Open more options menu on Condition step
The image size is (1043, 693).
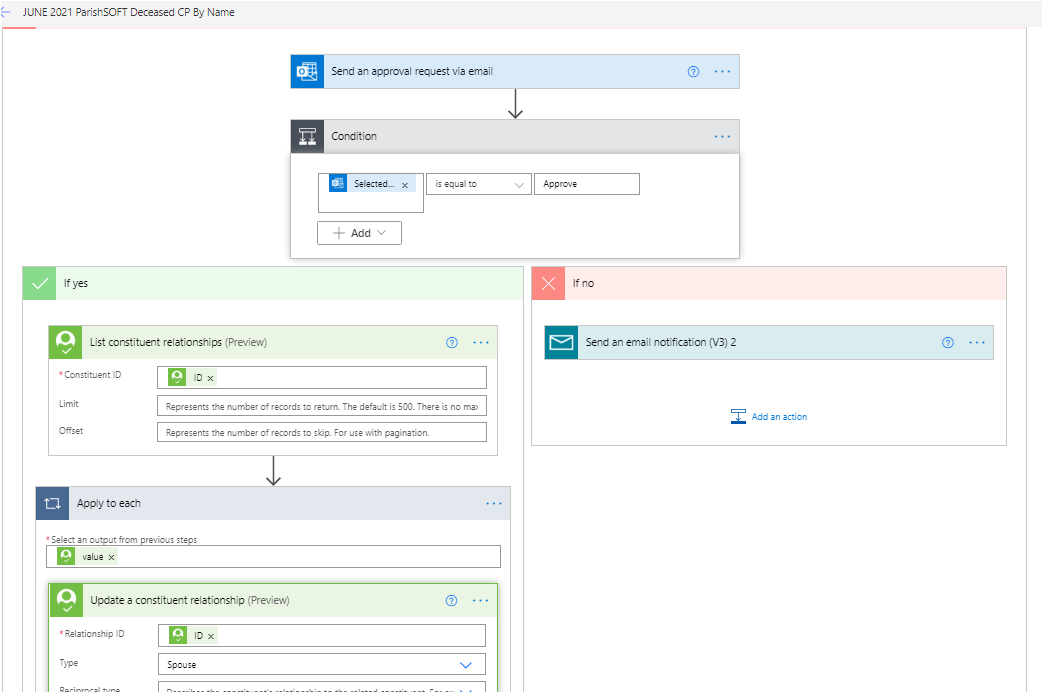(x=722, y=136)
